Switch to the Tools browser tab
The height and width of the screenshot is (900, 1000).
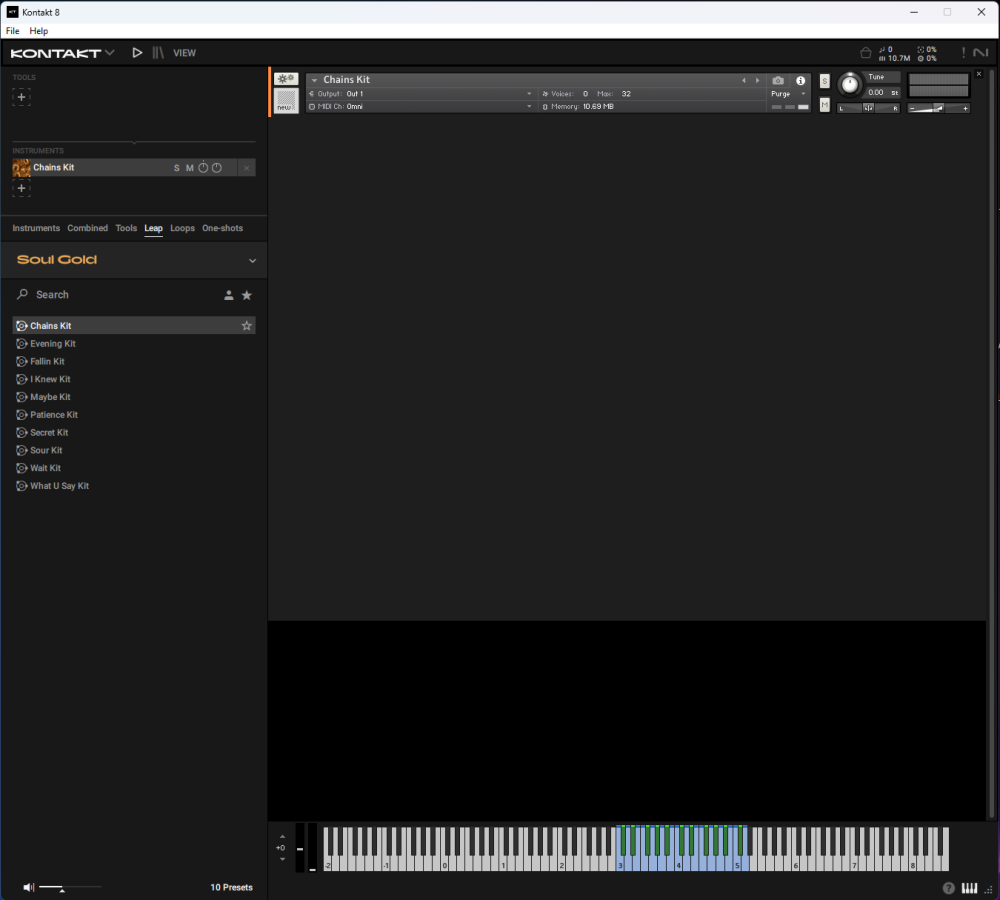click(126, 228)
